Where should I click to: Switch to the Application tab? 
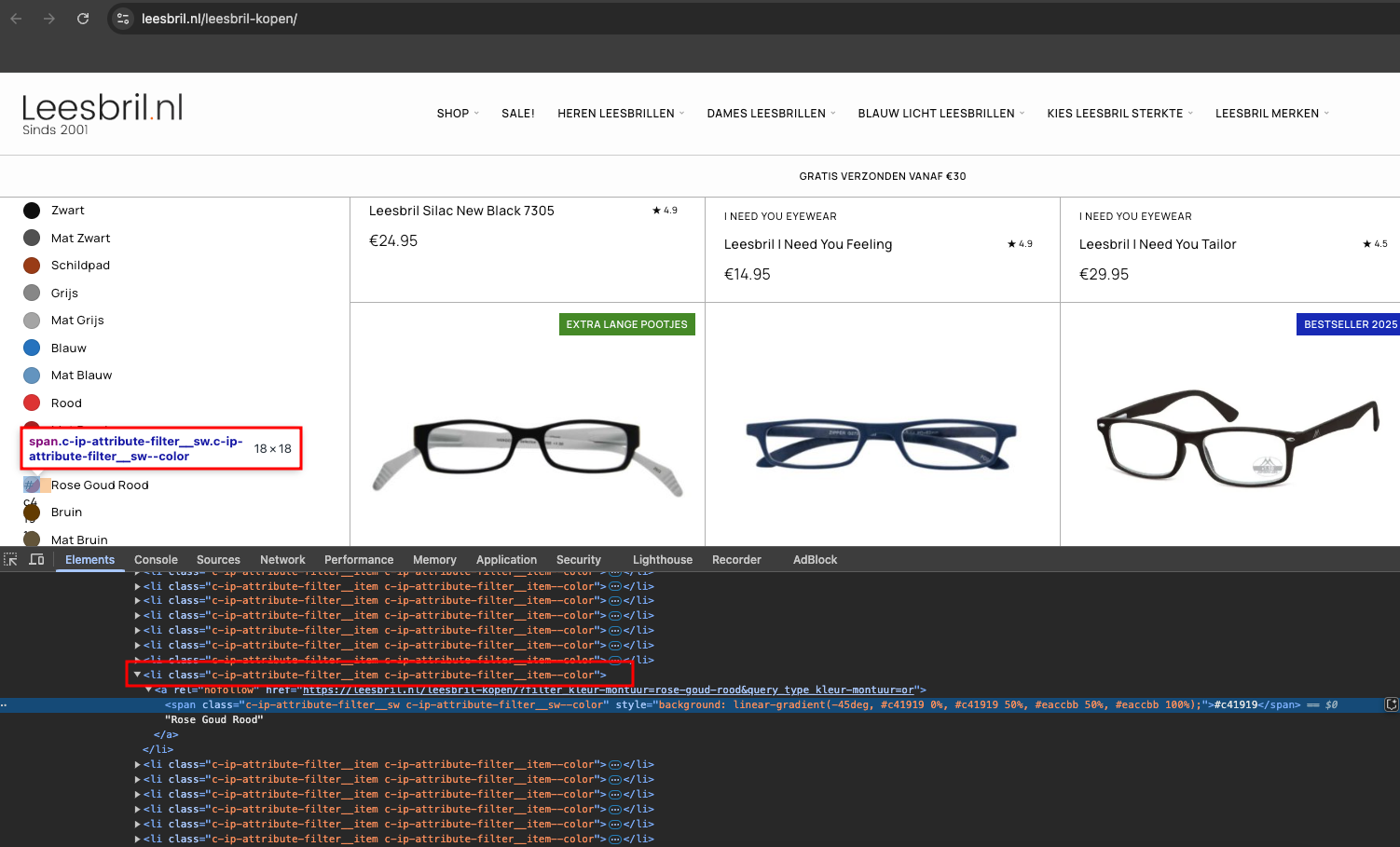506,560
